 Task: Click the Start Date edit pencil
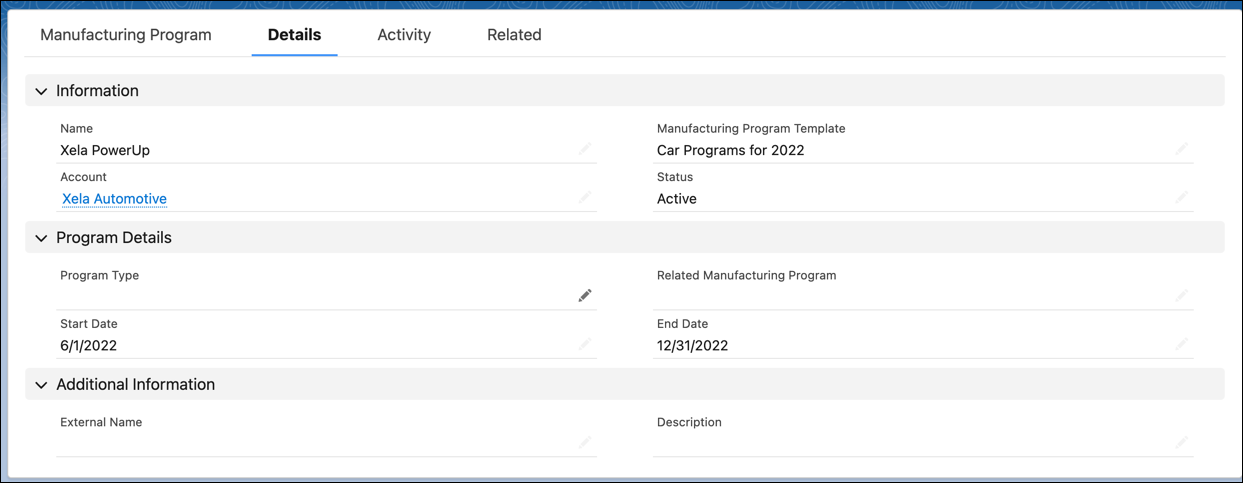[585, 344]
